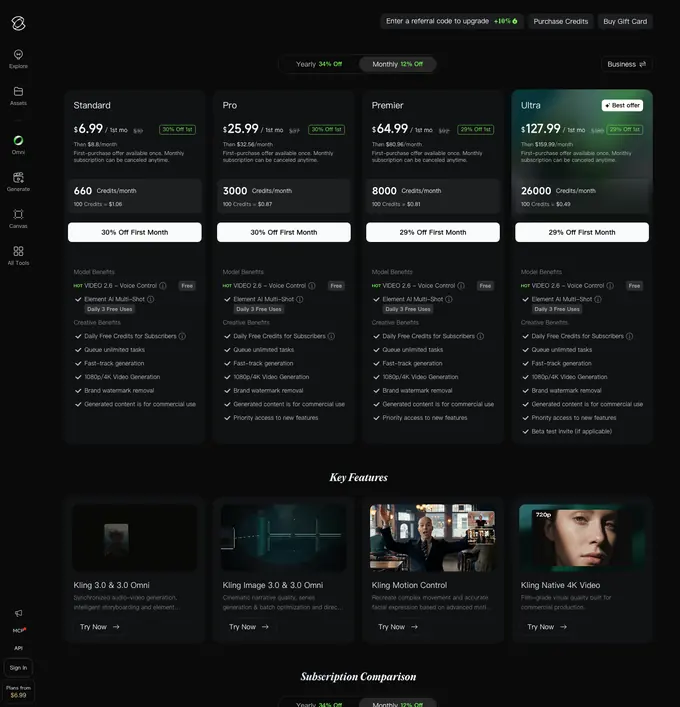Click the announcements megaphone icon
Image resolution: width=680 pixels, height=707 pixels.
click(x=18, y=613)
